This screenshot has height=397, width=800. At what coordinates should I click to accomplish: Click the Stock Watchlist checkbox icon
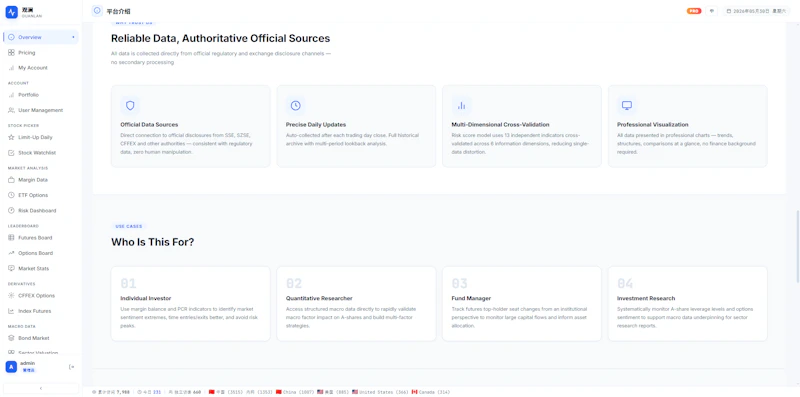click(11, 153)
